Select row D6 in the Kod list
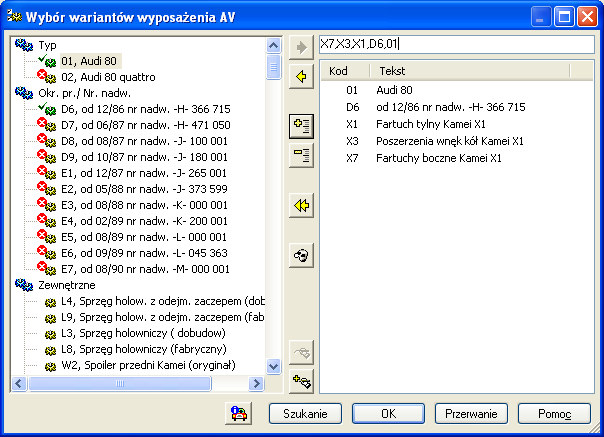This screenshot has height=437, width=604. 457,107
